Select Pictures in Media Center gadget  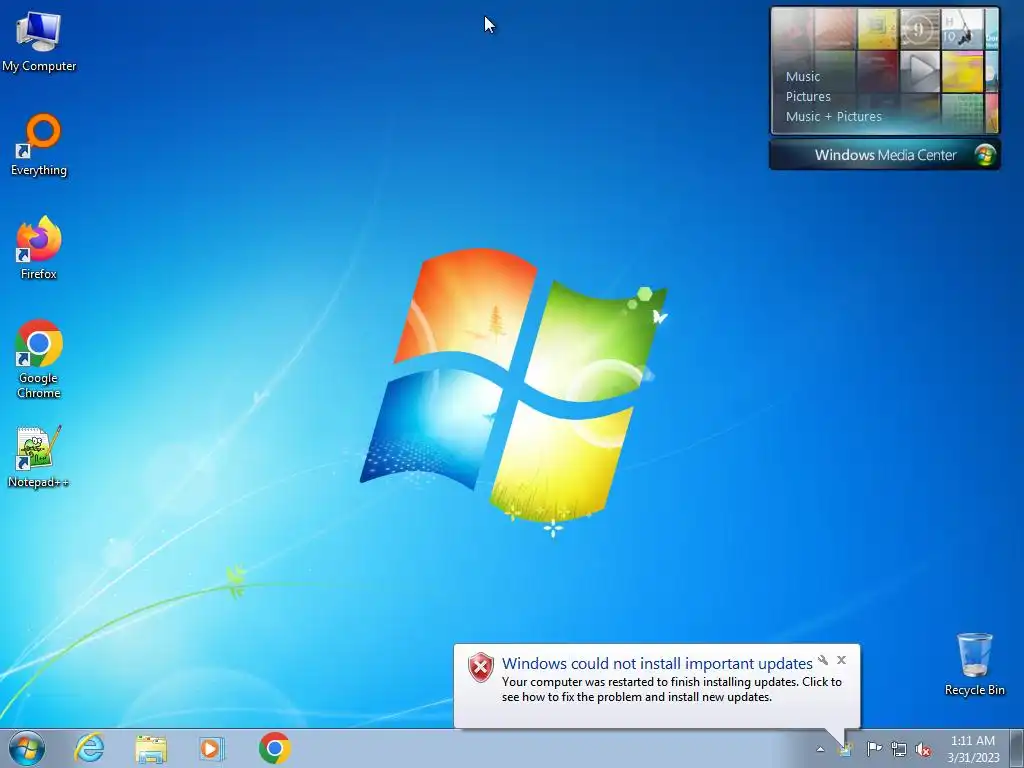point(808,97)
